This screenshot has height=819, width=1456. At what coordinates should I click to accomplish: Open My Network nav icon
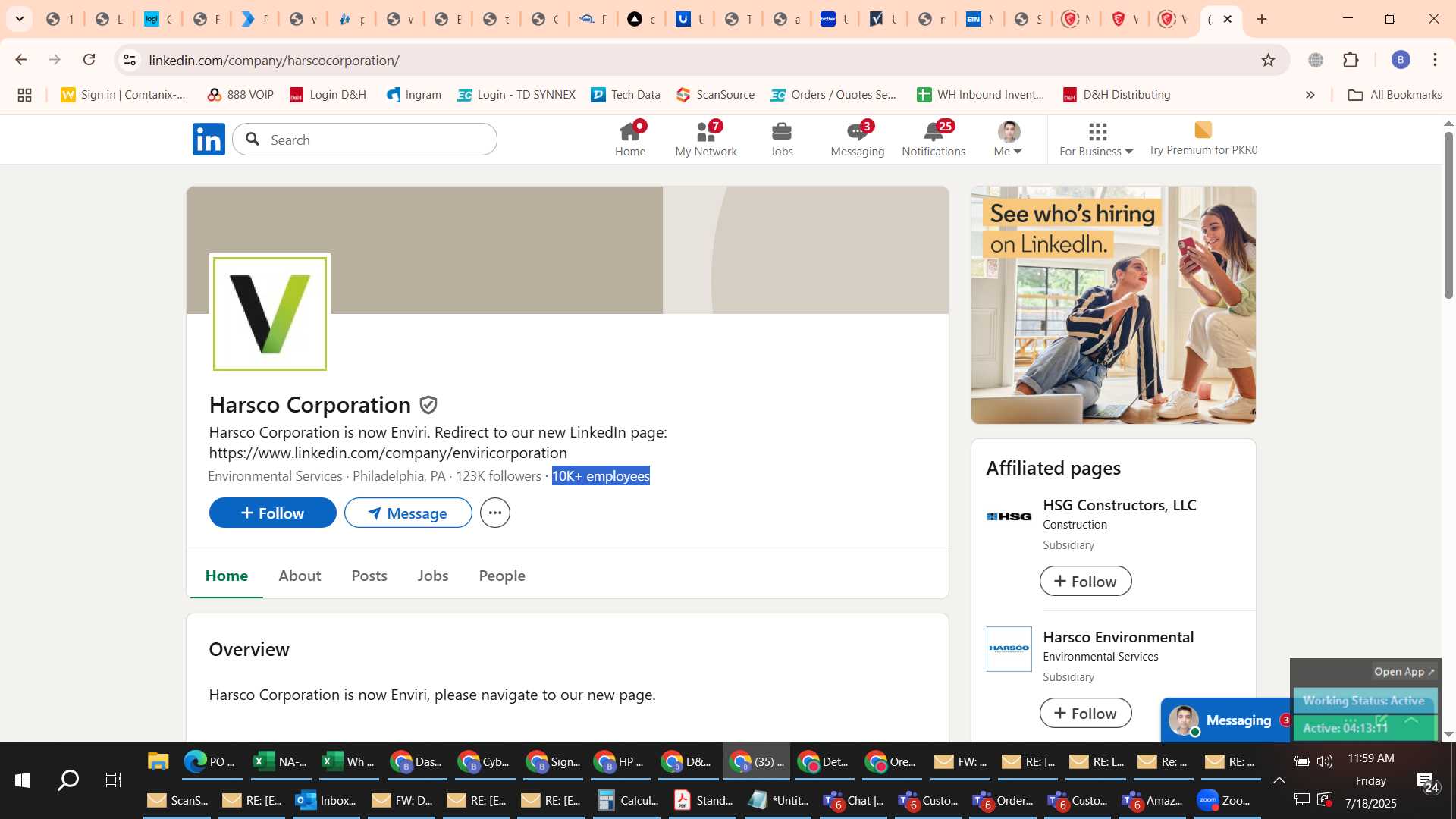coord(706,140)
